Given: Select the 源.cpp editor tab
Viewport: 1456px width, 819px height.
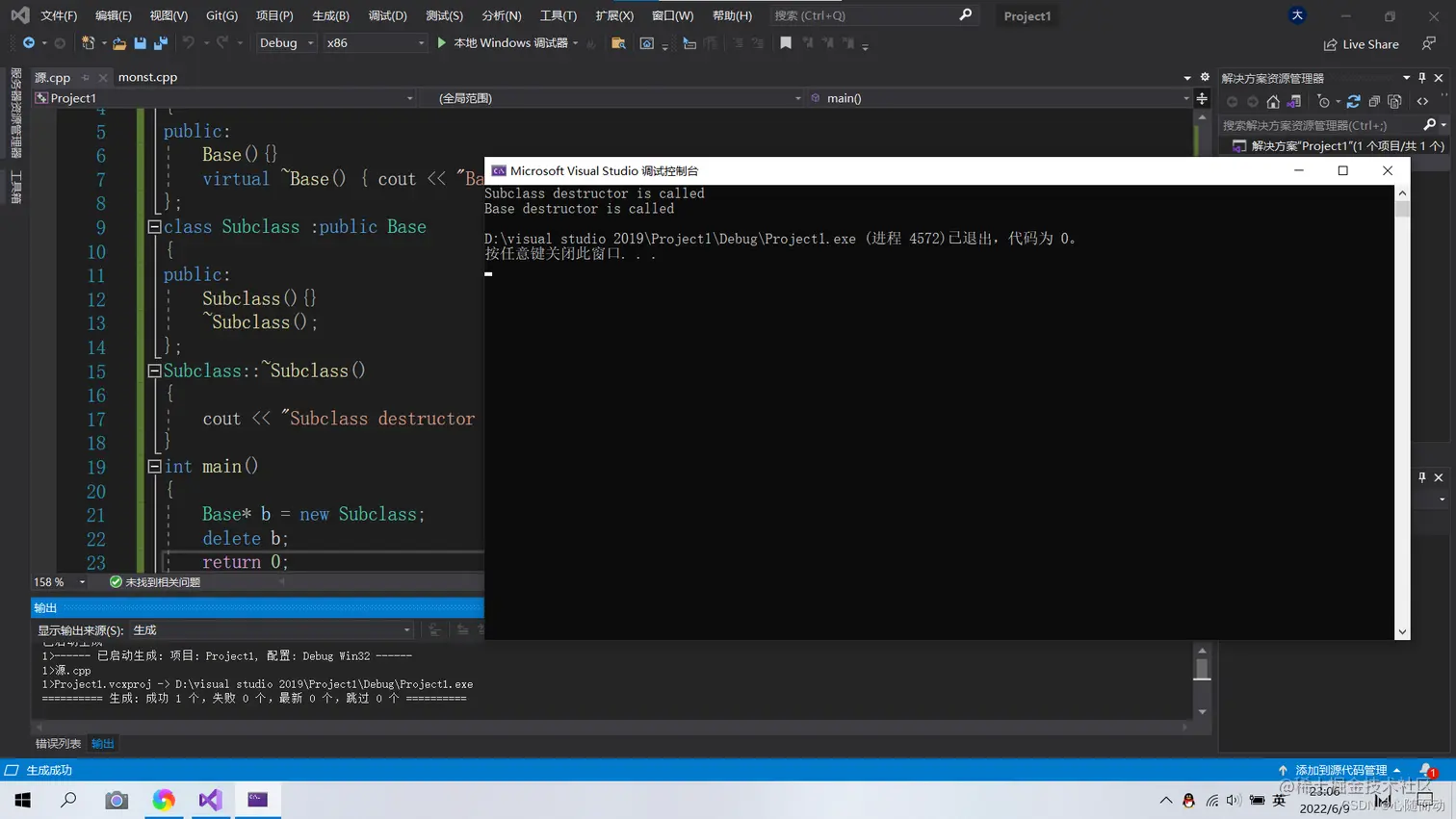Looking at the screenshot, I should pyautogui.click(x=52, y=77).
